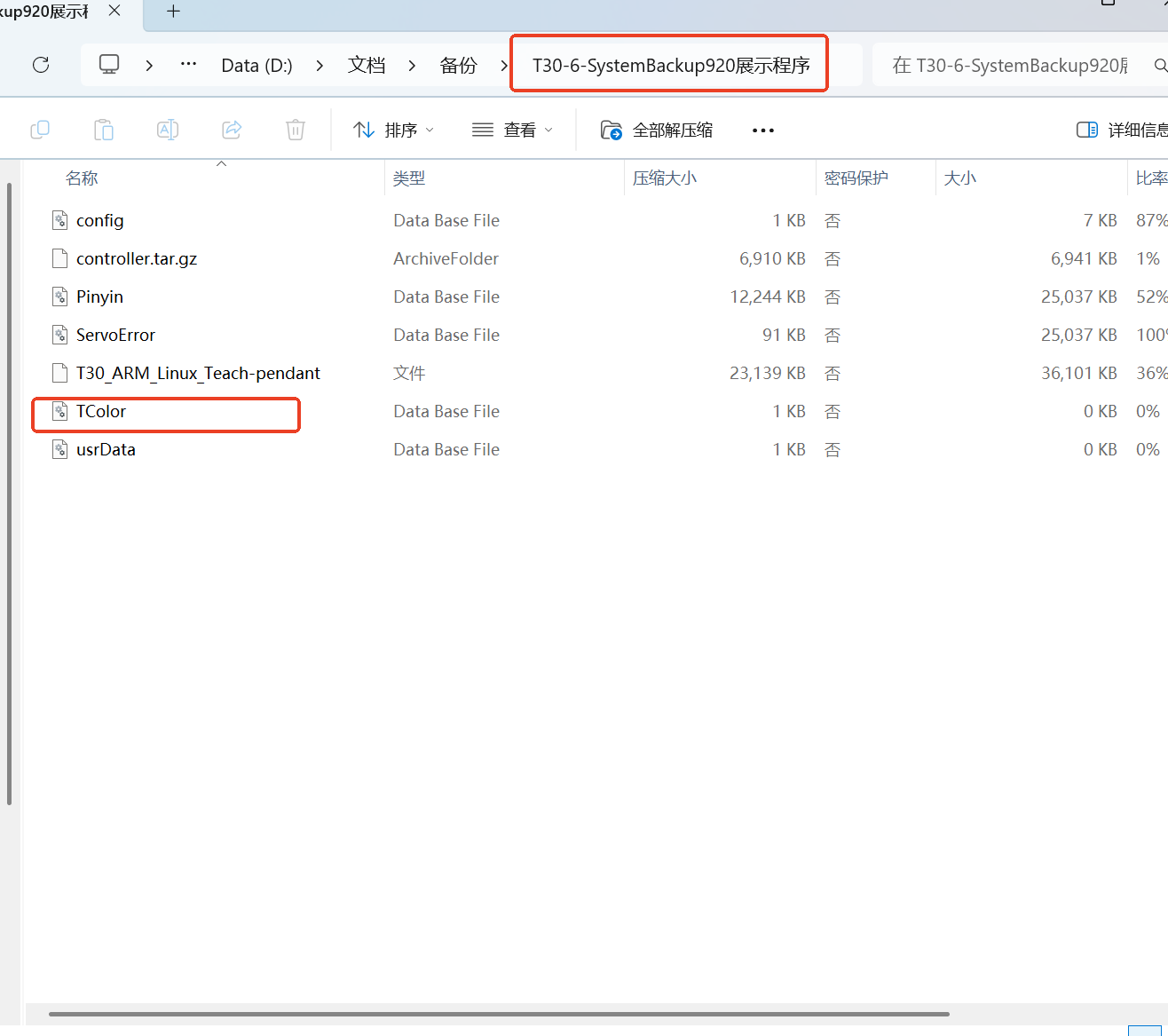1168x1036 pixels.
Task: Open the 排序 sort dropdown
Action: (x=393, y=130)
